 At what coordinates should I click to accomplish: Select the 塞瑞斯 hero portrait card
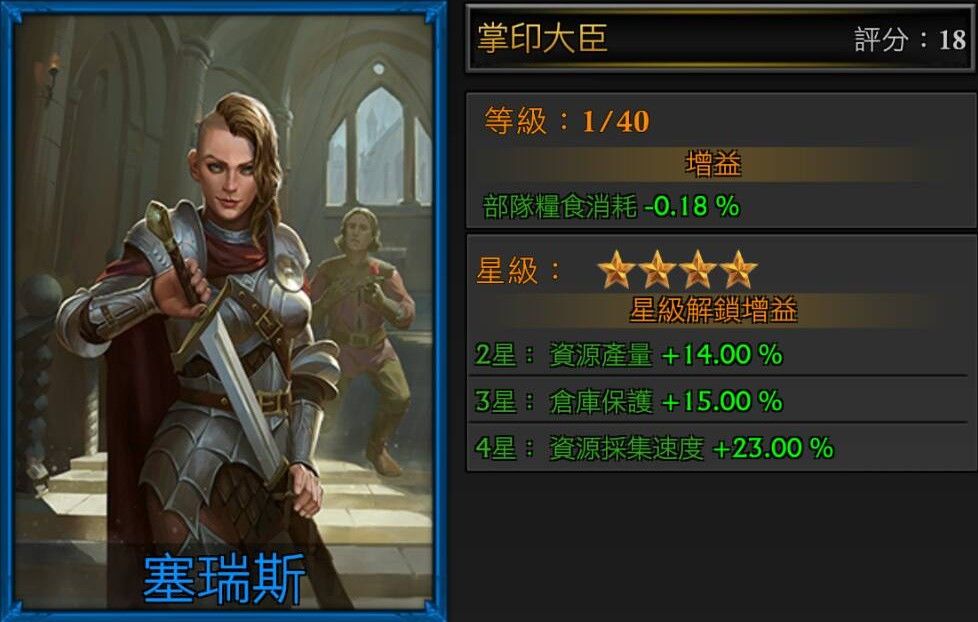tap(223, 311)
